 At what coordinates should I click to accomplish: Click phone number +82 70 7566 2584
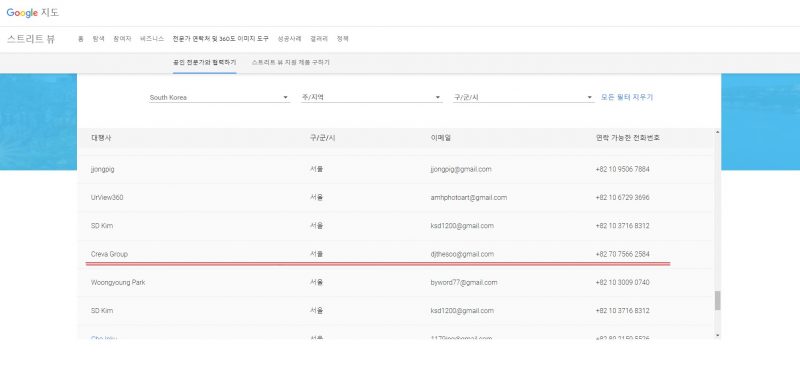pyautogui.click(x=622, y=254)
